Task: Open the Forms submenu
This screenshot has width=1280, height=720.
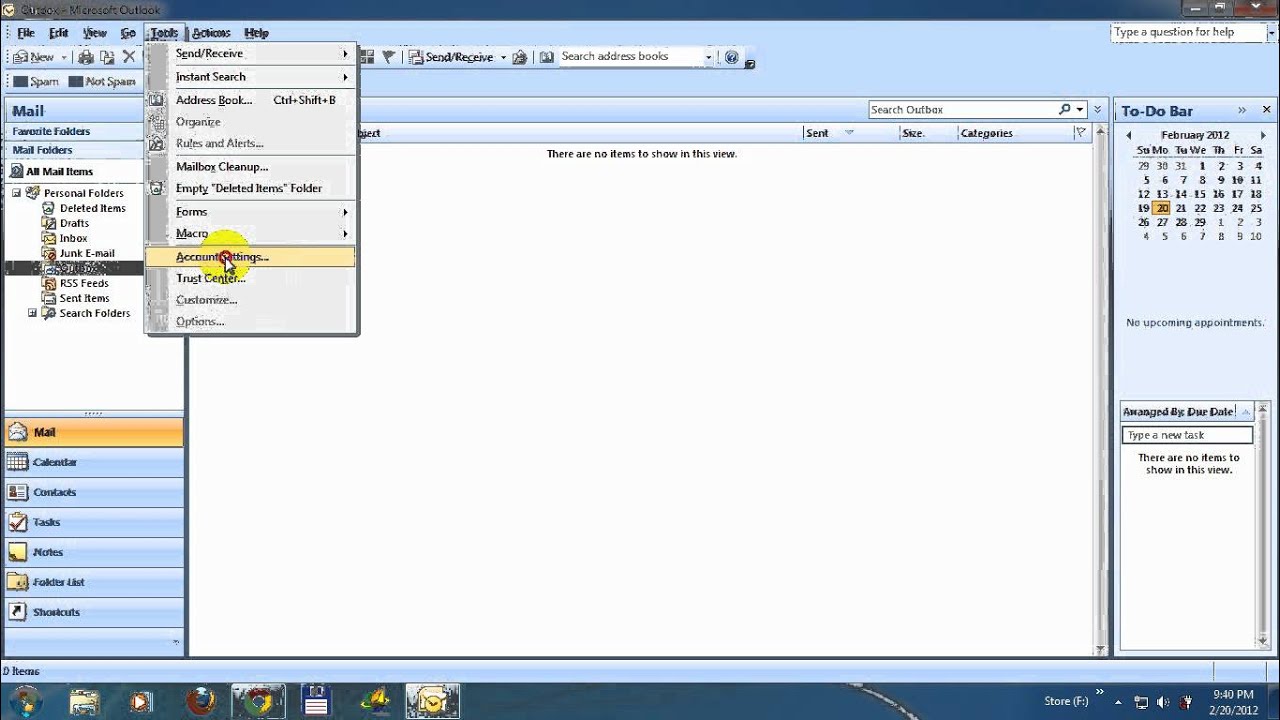Action: click(251, 211)
